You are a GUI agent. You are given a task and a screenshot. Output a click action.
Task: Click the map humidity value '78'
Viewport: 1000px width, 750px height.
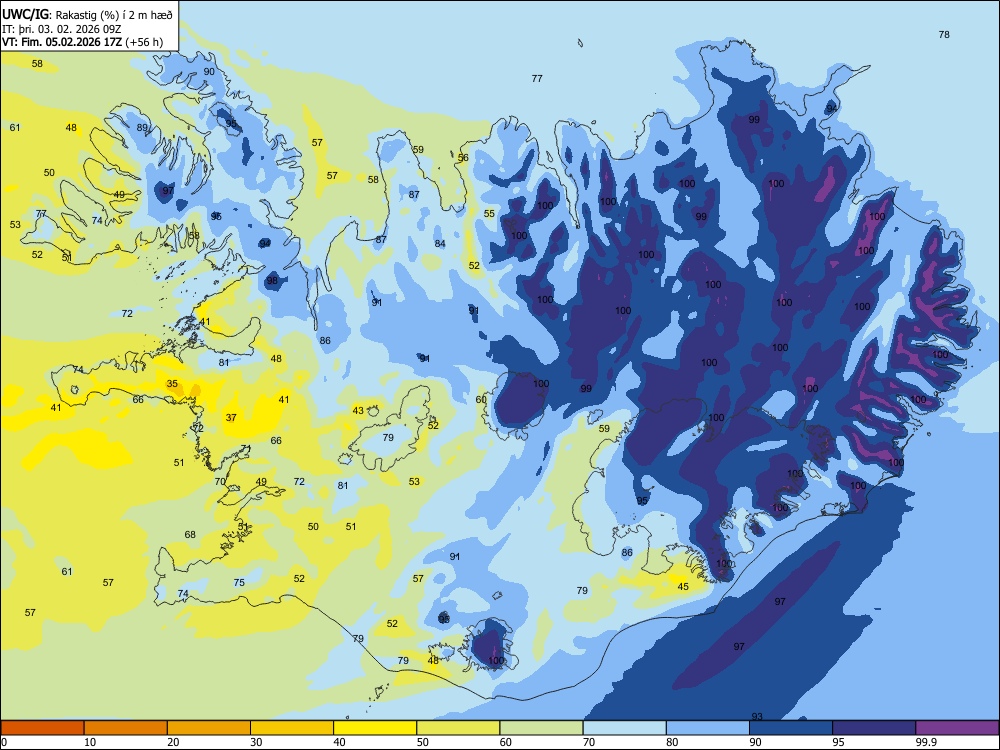click(x=944, y=34)
